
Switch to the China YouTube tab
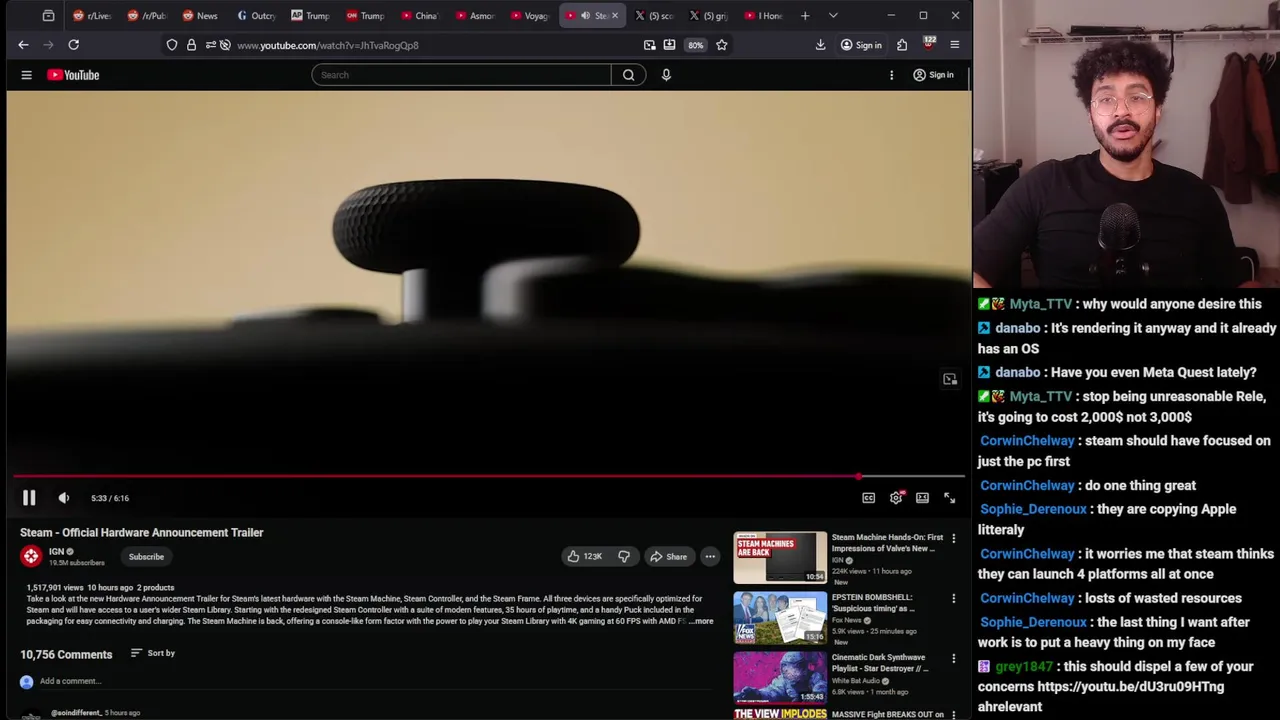pyautogui.click(x=419, y=16)
